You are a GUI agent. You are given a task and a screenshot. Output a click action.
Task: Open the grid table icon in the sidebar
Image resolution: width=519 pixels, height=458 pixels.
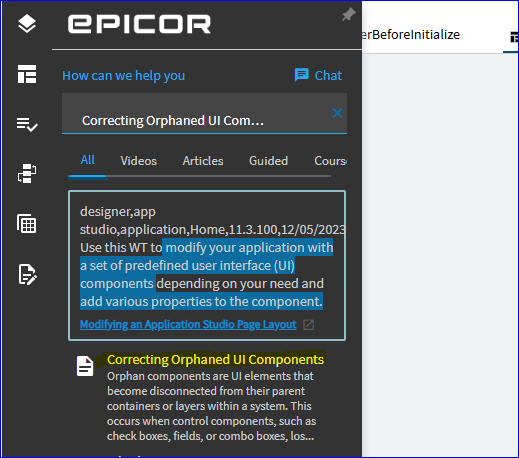(x=27, y=224)
